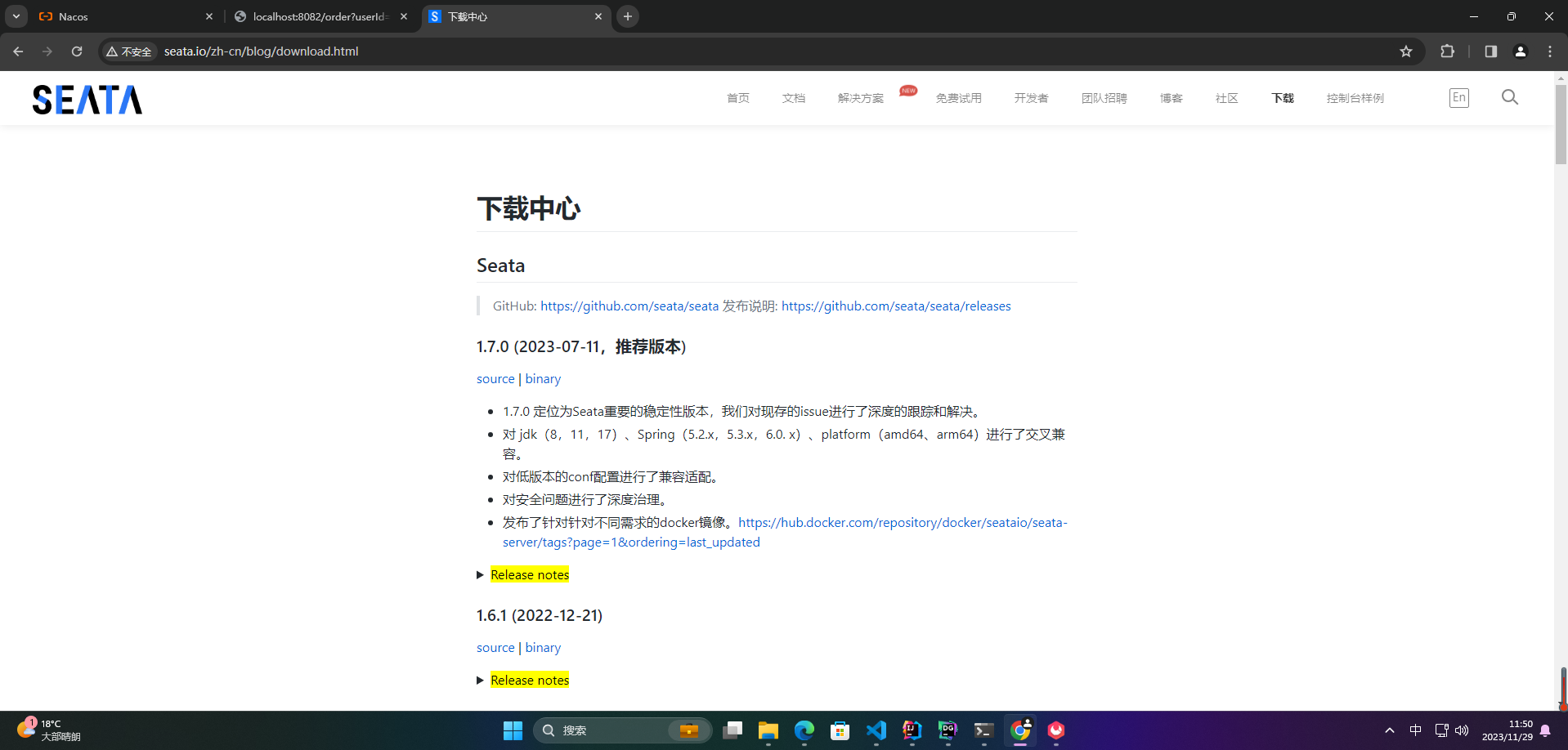Open DataGrip from the taskbar

[948, 730]
